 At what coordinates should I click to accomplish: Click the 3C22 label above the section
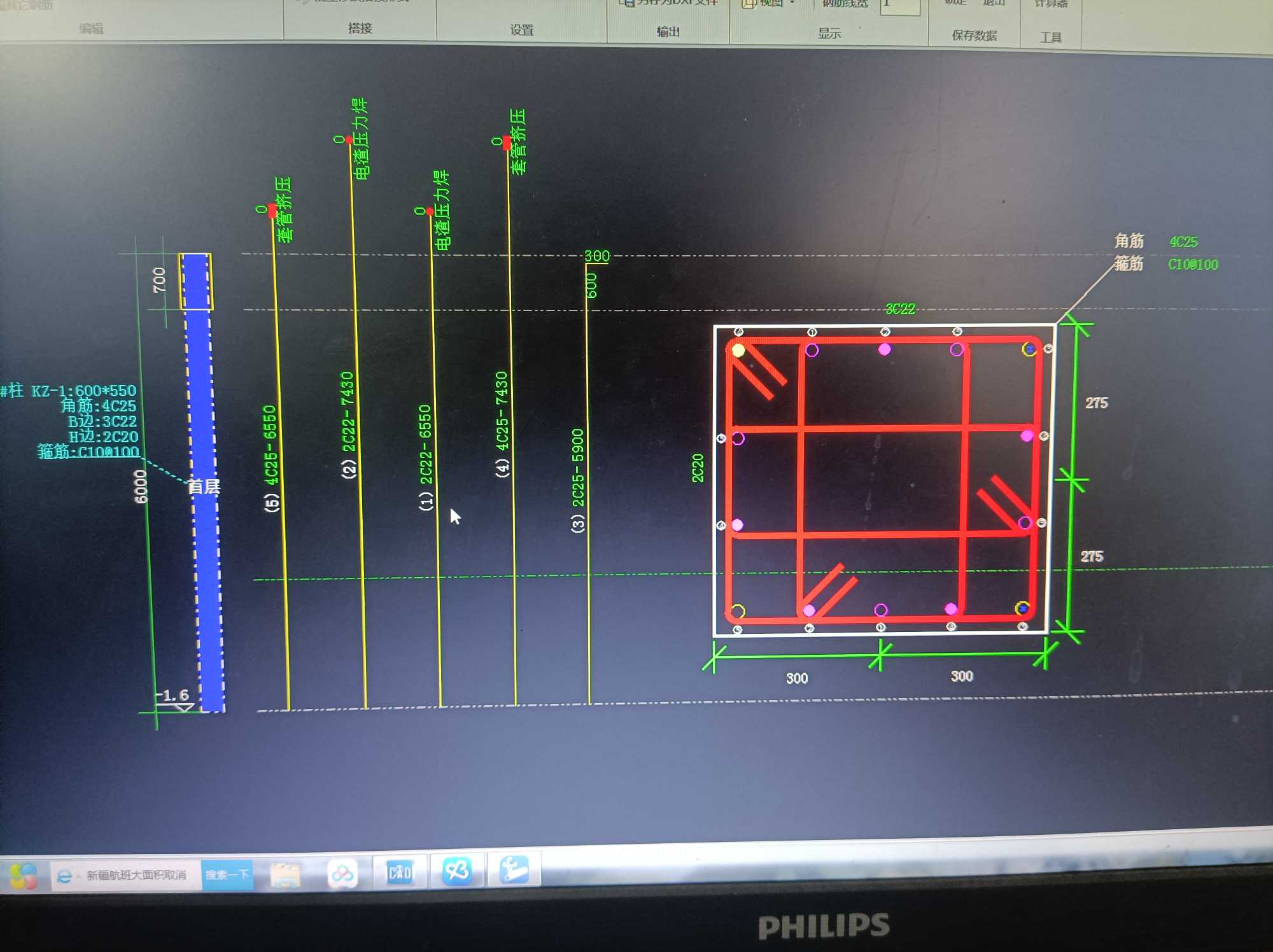(x=900, y=309)
